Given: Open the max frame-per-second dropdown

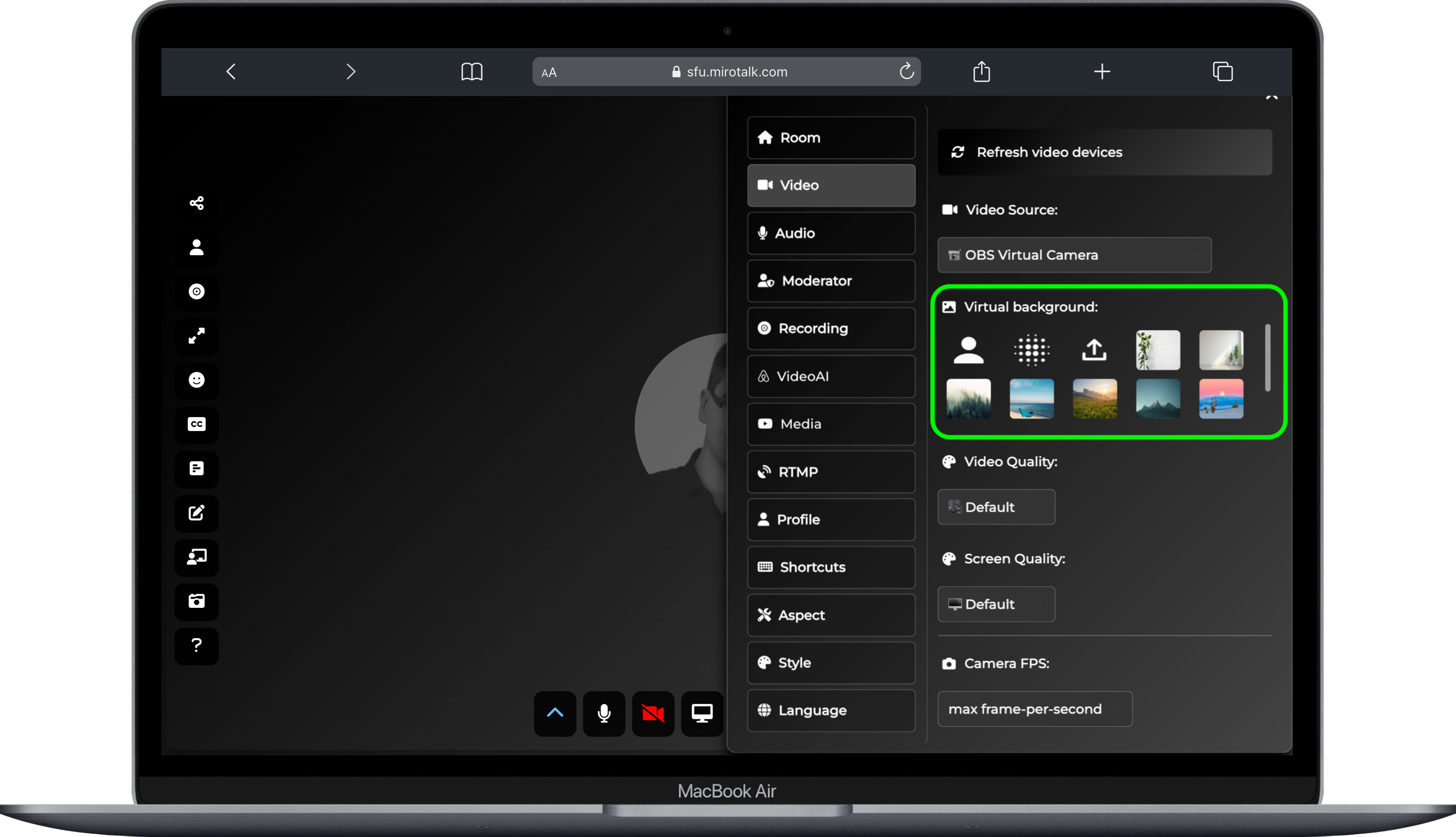Looking at the screenshot, I should tap(1034, 709).
